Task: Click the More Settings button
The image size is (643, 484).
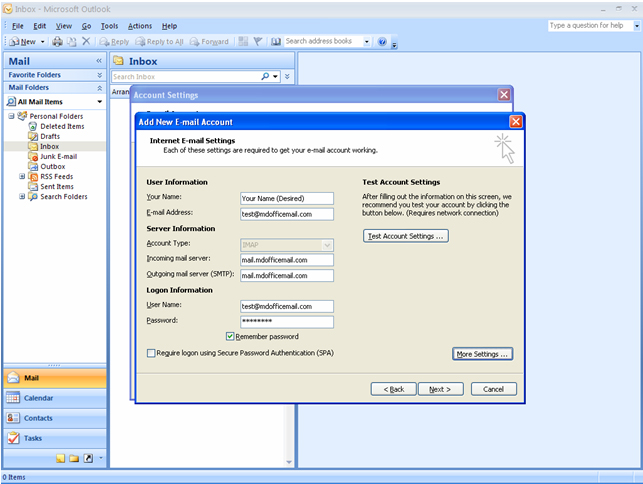Action: click(483, 354)
